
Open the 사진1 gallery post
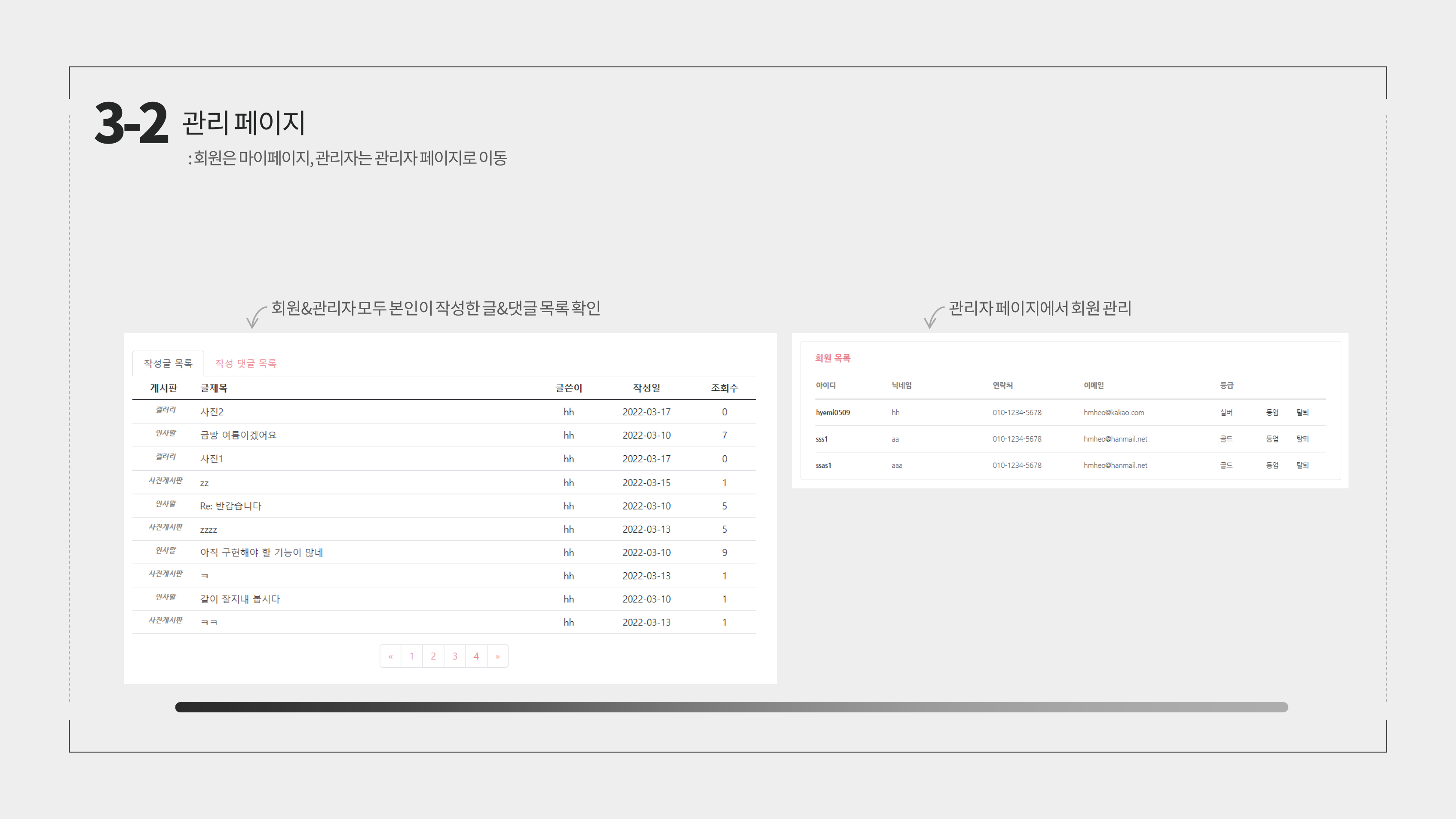point(212,458)
